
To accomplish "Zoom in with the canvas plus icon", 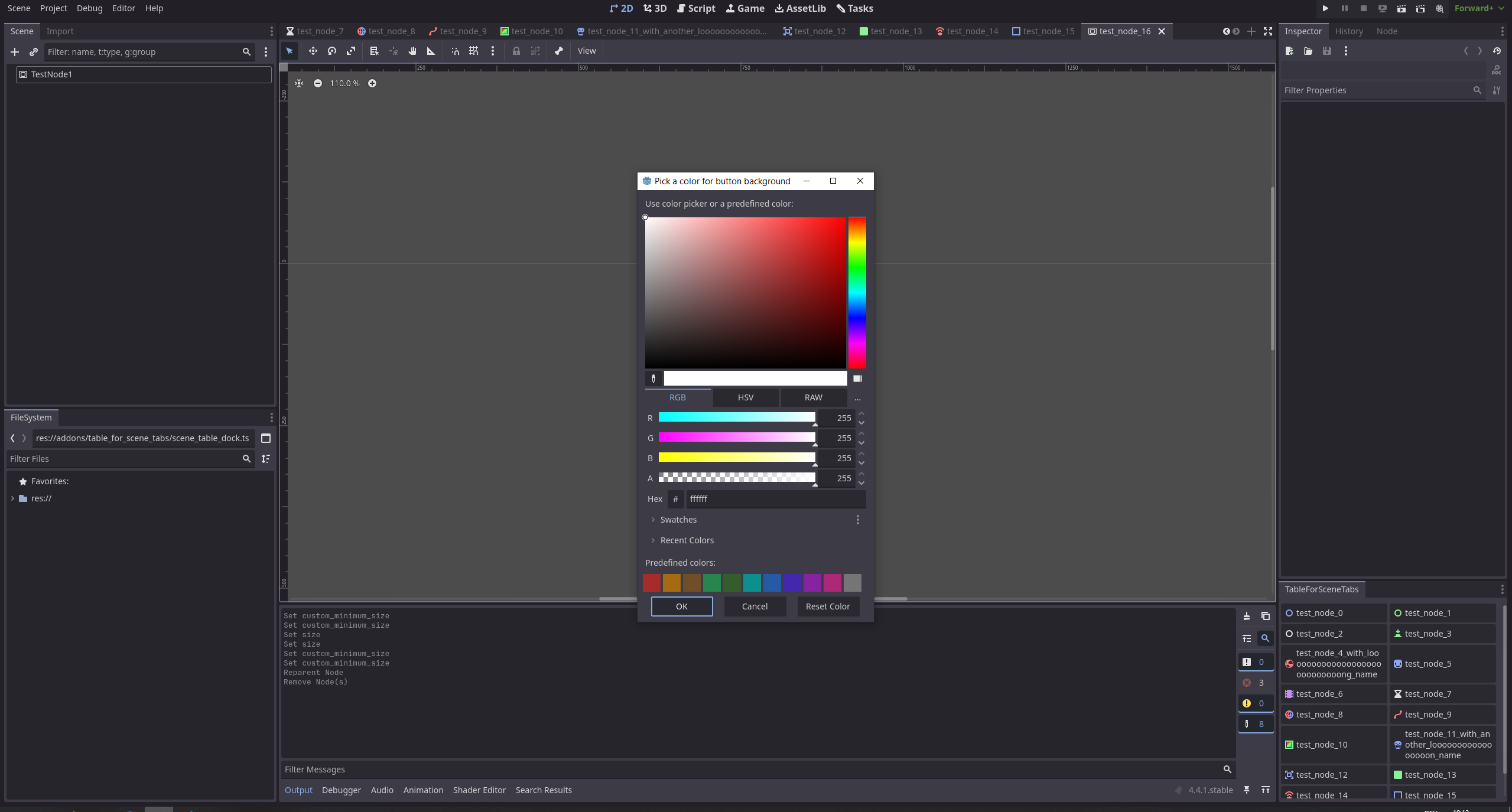I will [372, 83].
